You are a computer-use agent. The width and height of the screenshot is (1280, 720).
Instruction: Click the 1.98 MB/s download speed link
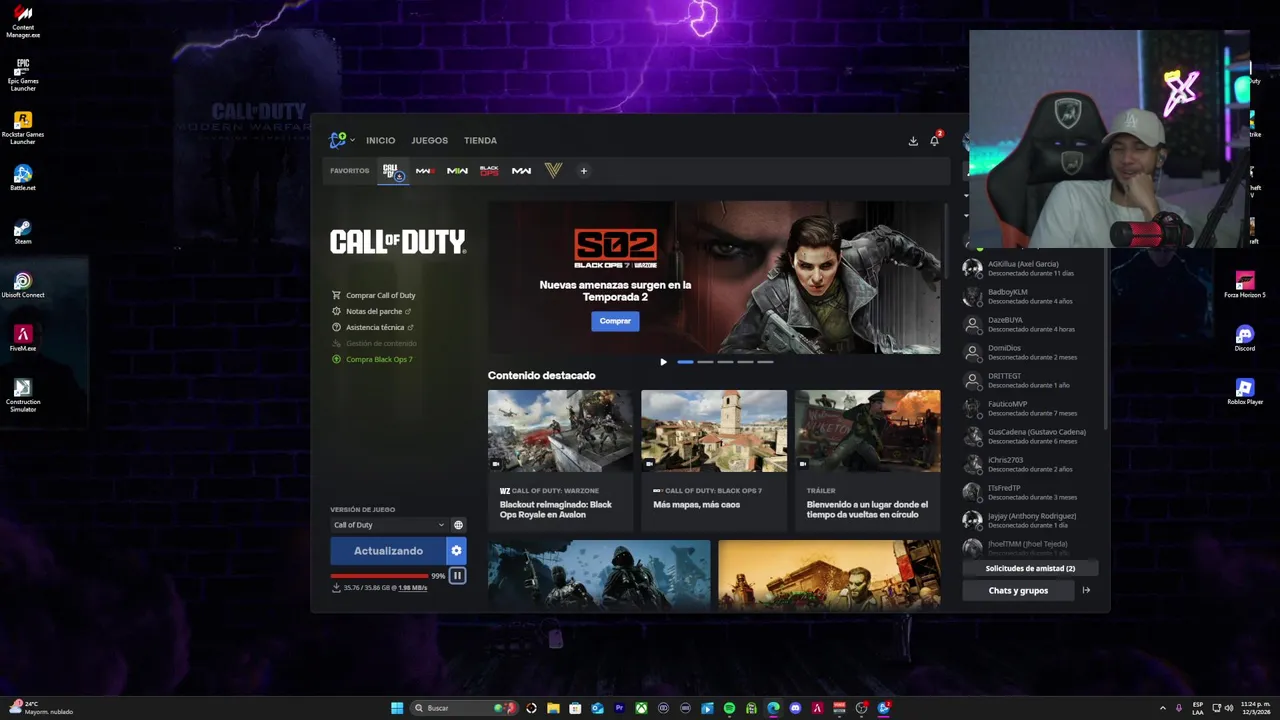pyautogui.click(x=413, y=588)
